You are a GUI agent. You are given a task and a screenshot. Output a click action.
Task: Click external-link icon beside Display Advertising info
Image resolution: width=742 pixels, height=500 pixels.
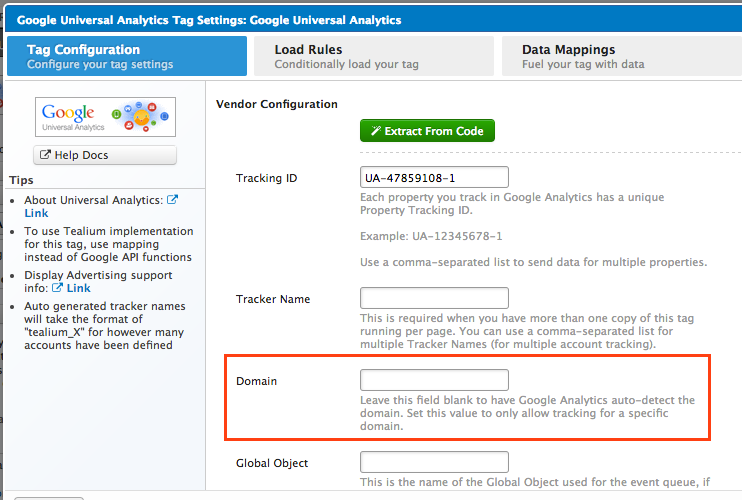(57, 289)
